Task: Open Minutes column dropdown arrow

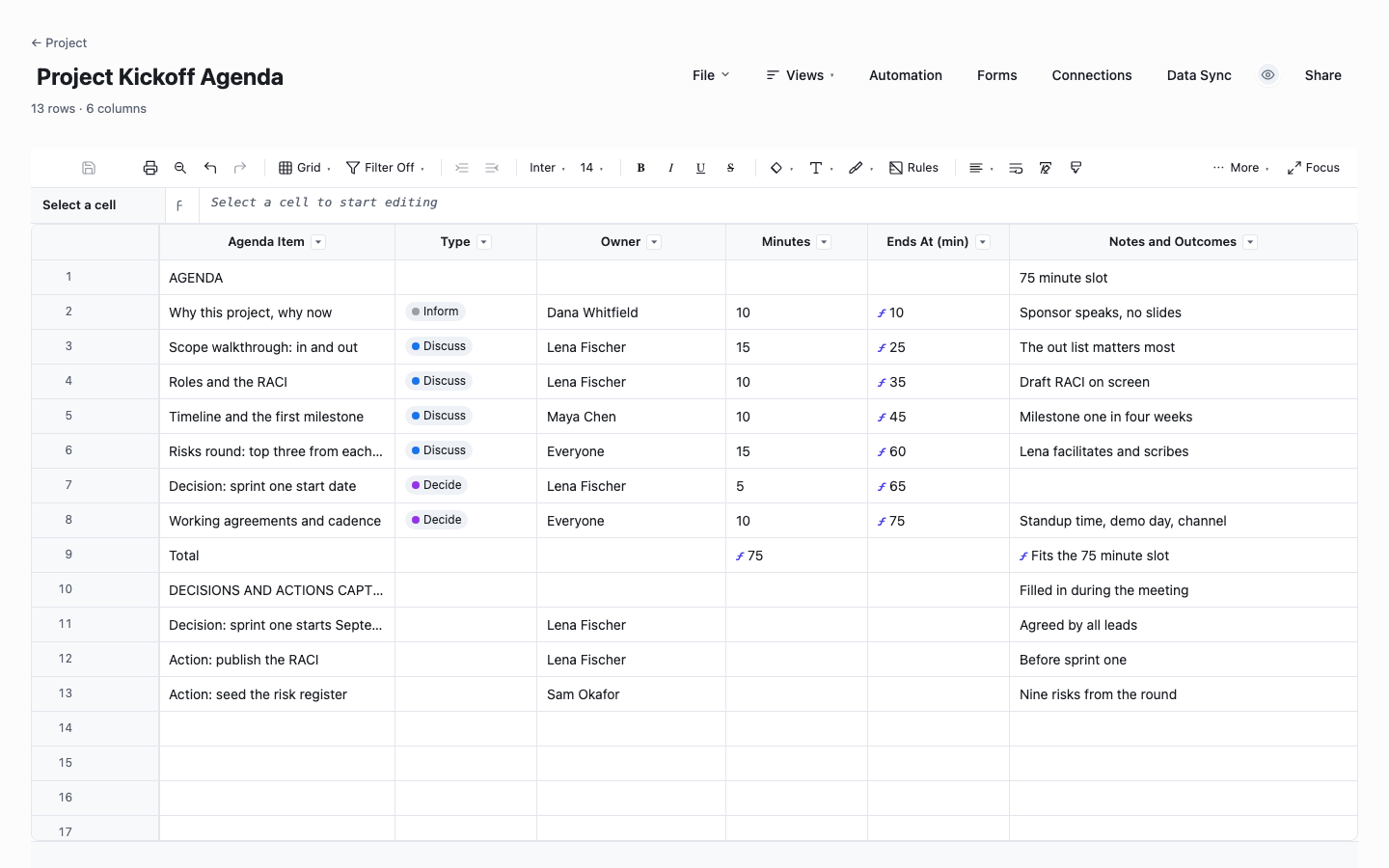Action: 824,242
